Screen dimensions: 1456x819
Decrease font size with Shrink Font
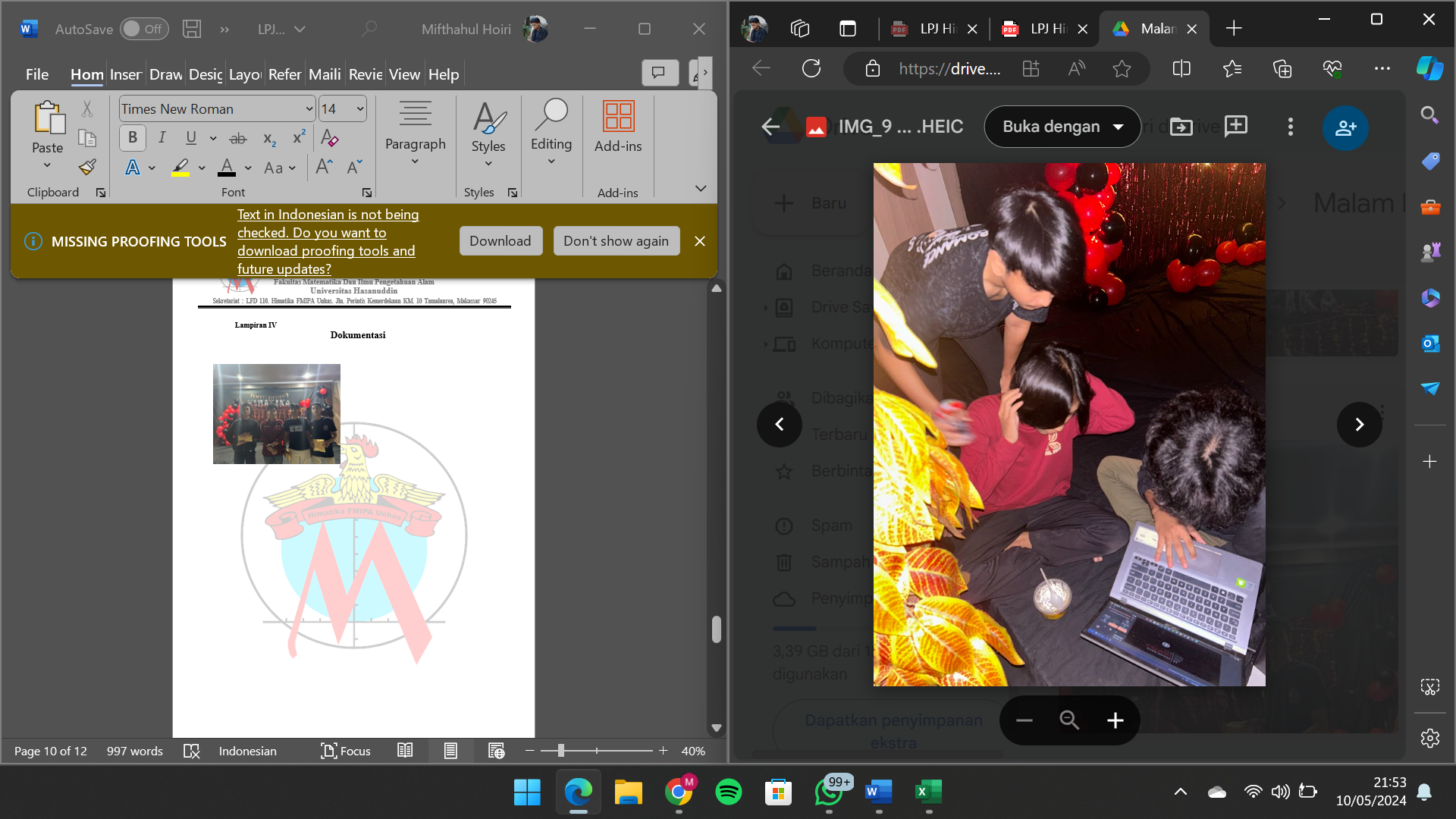(x=354, y=167)
